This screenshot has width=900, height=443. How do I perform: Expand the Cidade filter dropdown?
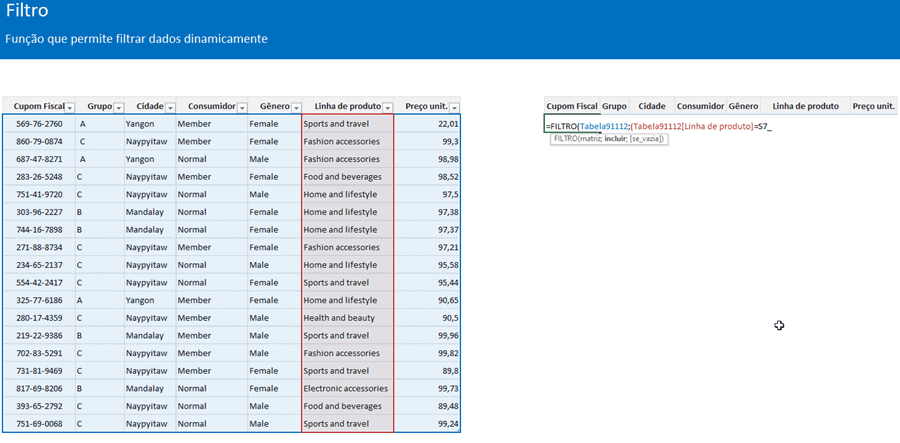point(169,107)
